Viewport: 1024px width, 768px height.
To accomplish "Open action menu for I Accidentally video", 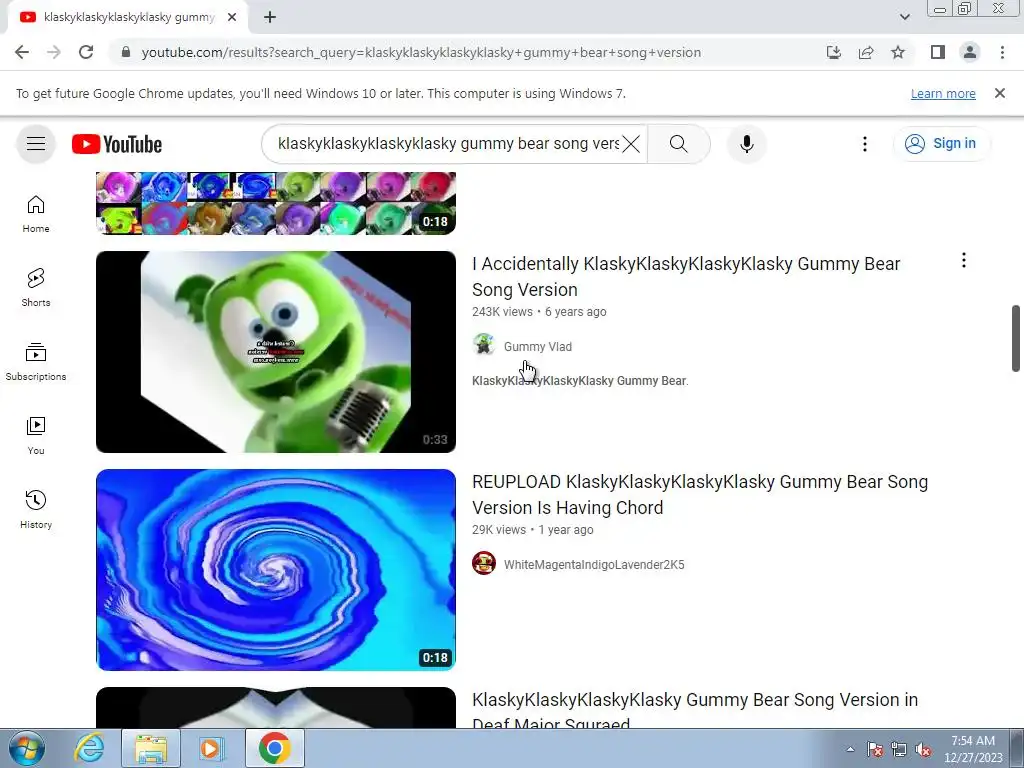I will [x=963, y=261].
